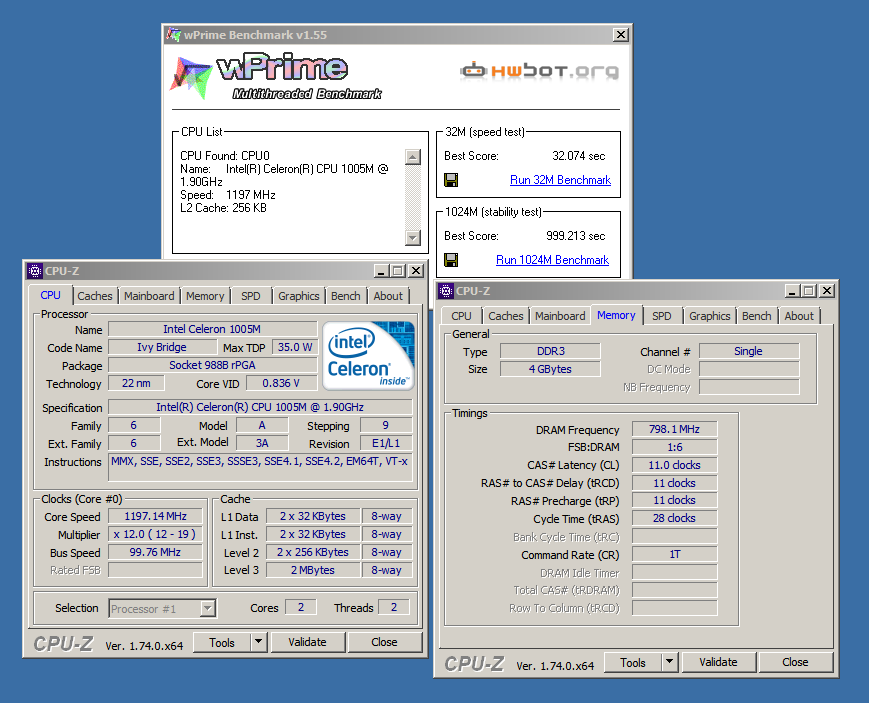The width and height of the screenshot is (869, 703).
Task: Click Close button in left CPU-Z window
Action: pos(384,643)
